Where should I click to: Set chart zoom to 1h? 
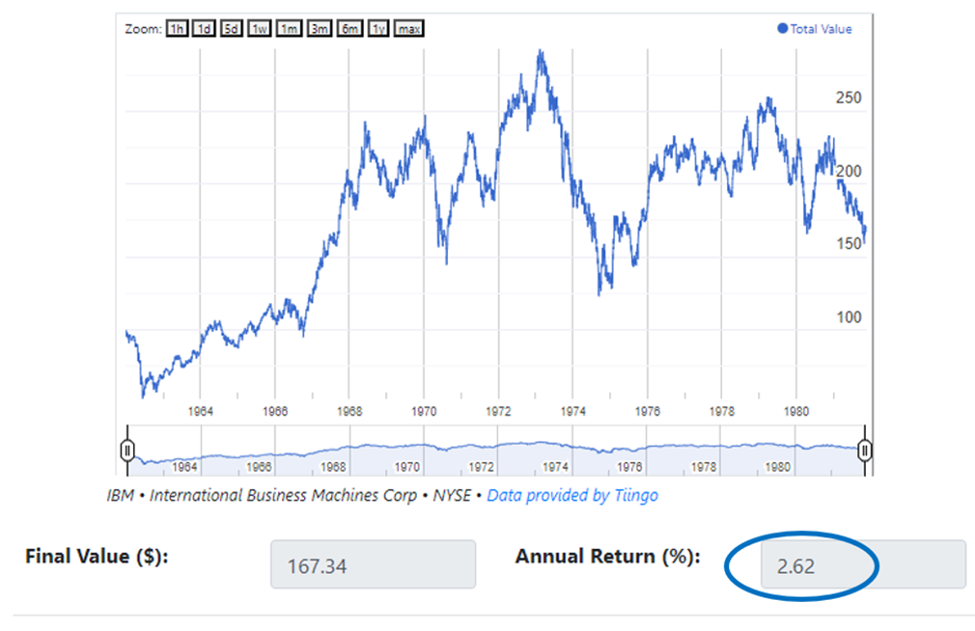tap(177, 29)
